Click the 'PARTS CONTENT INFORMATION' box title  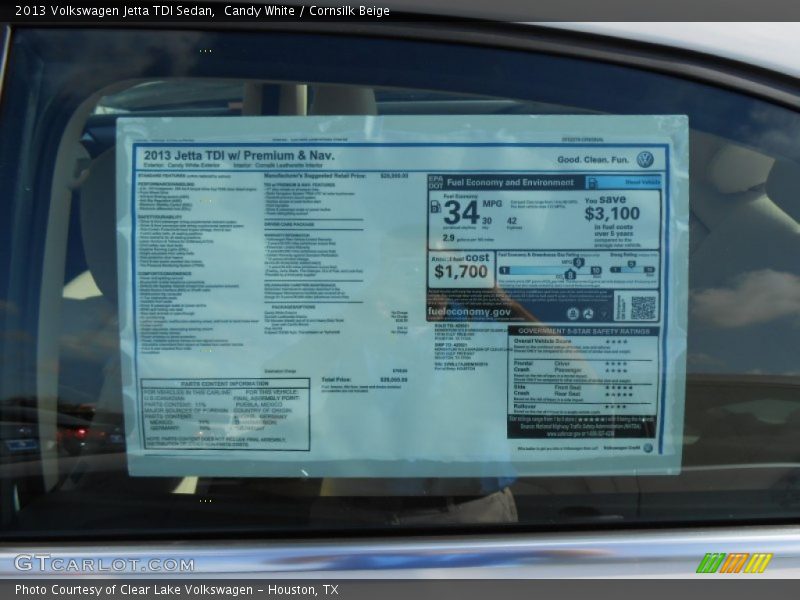[224, 383]
